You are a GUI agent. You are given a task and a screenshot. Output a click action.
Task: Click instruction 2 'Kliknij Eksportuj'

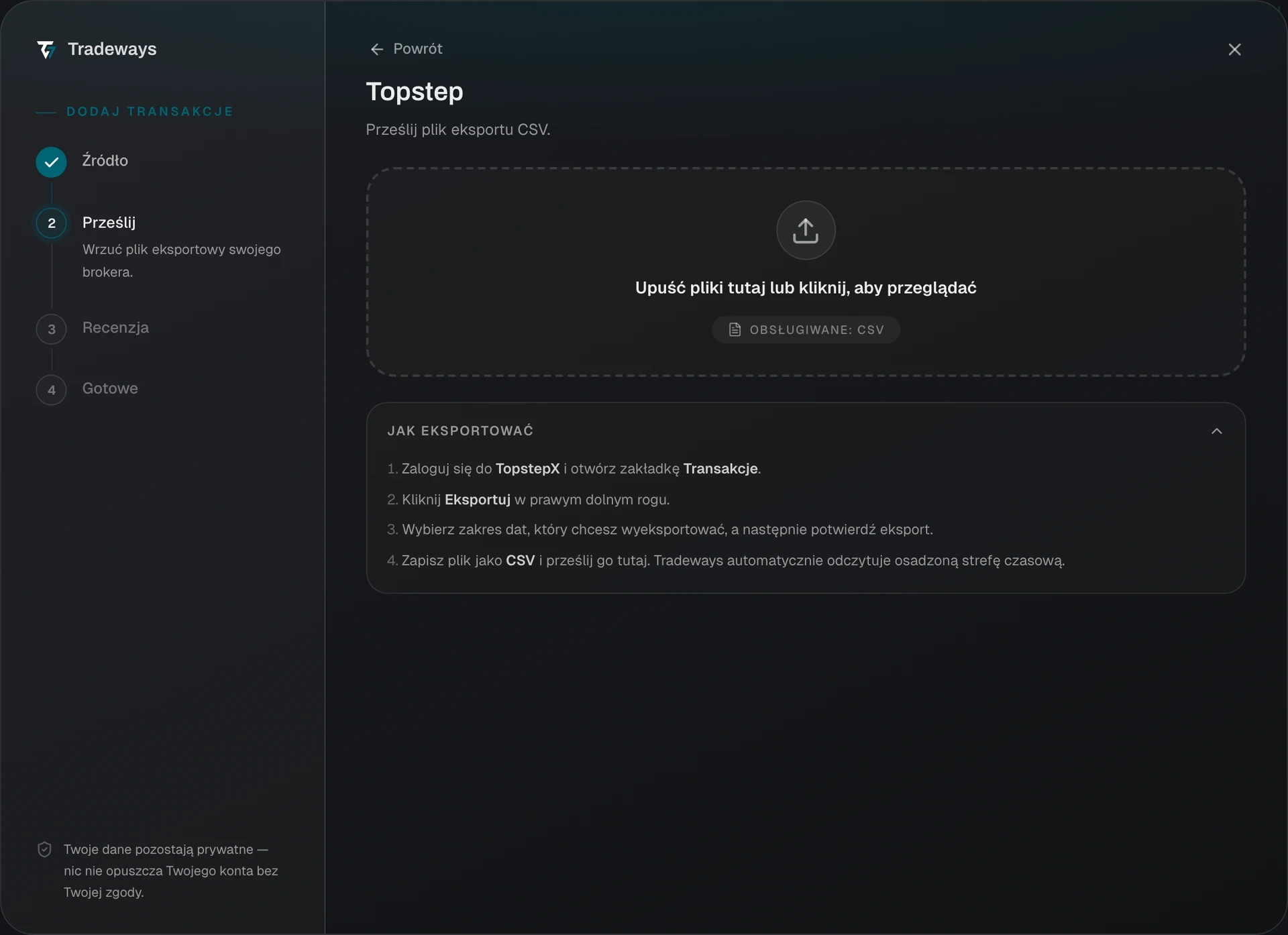529,500
